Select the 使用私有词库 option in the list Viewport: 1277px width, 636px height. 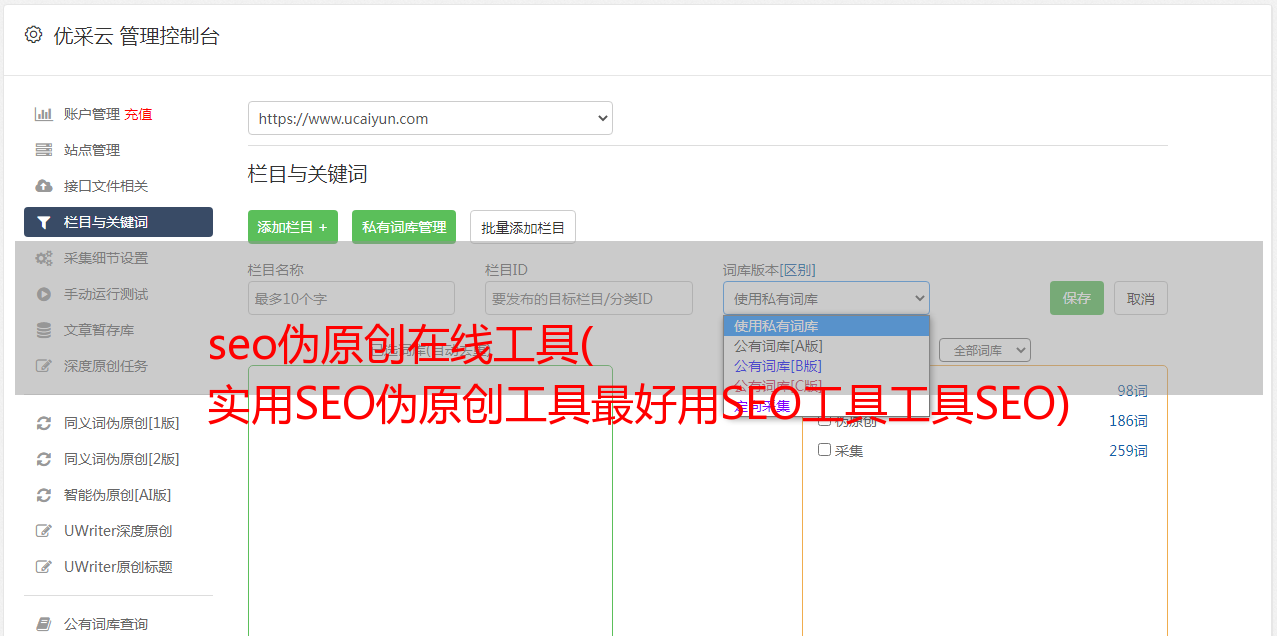[826, 326]
